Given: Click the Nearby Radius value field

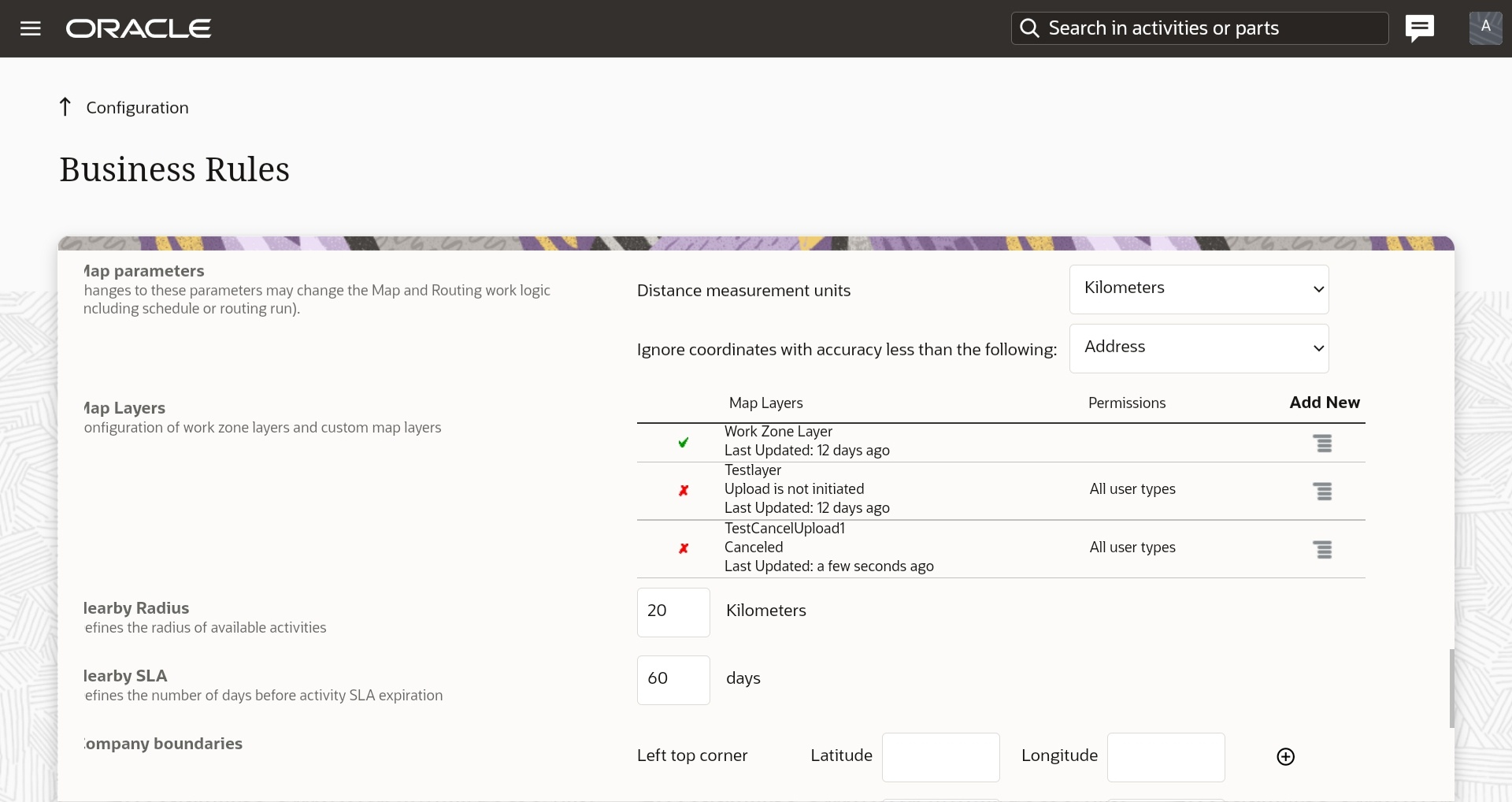Looking at the screenshot, I should click(673, 612).
